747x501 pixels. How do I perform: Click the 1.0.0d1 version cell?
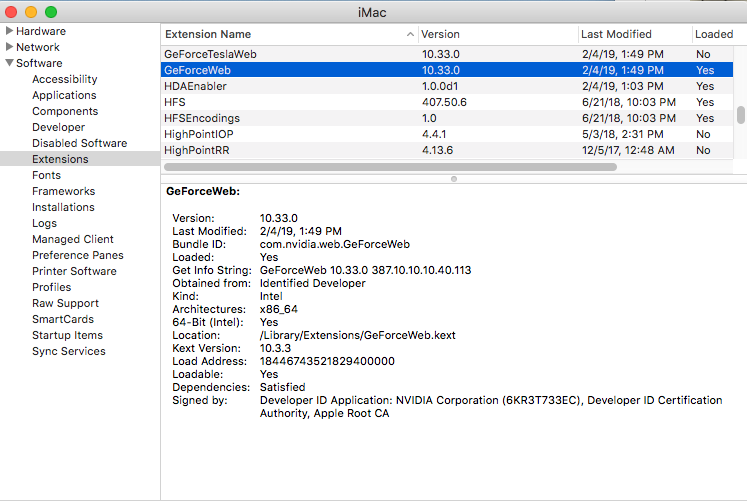click(x=440, y=86)
